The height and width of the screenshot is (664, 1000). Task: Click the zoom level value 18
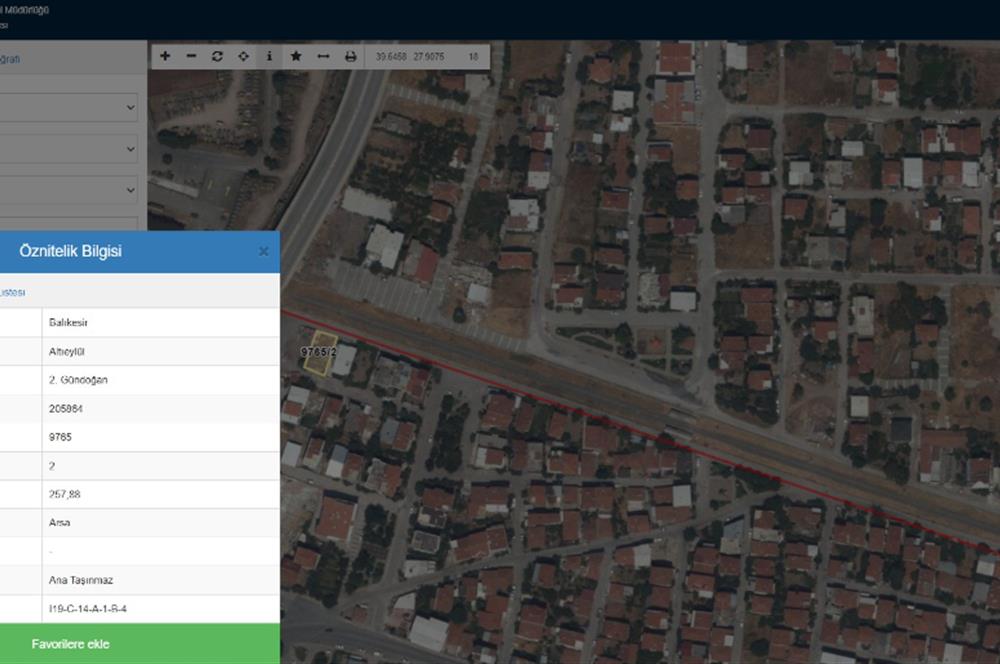(473, 57)
